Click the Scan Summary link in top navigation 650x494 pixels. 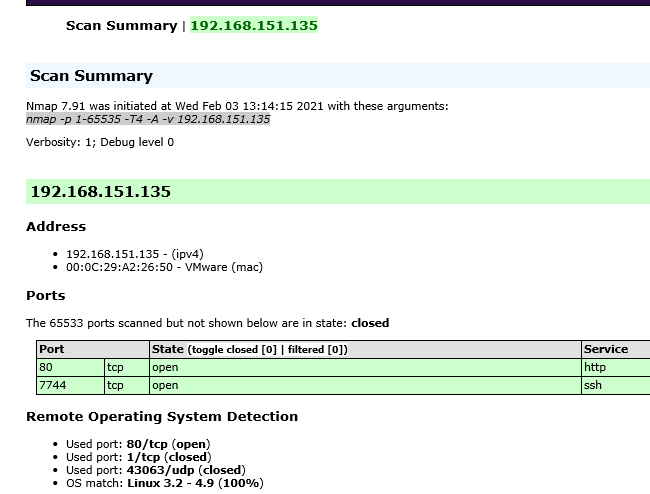pos(121,26)
